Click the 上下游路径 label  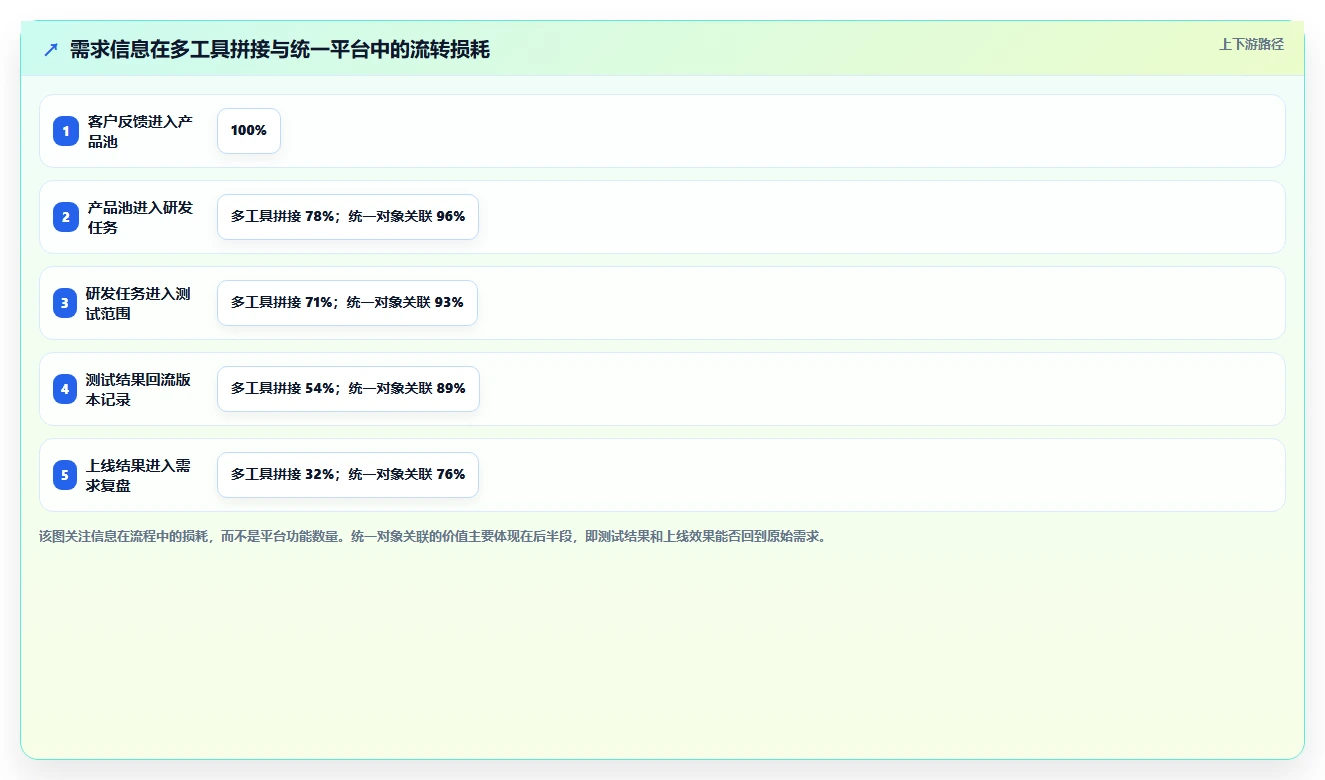1251,44
